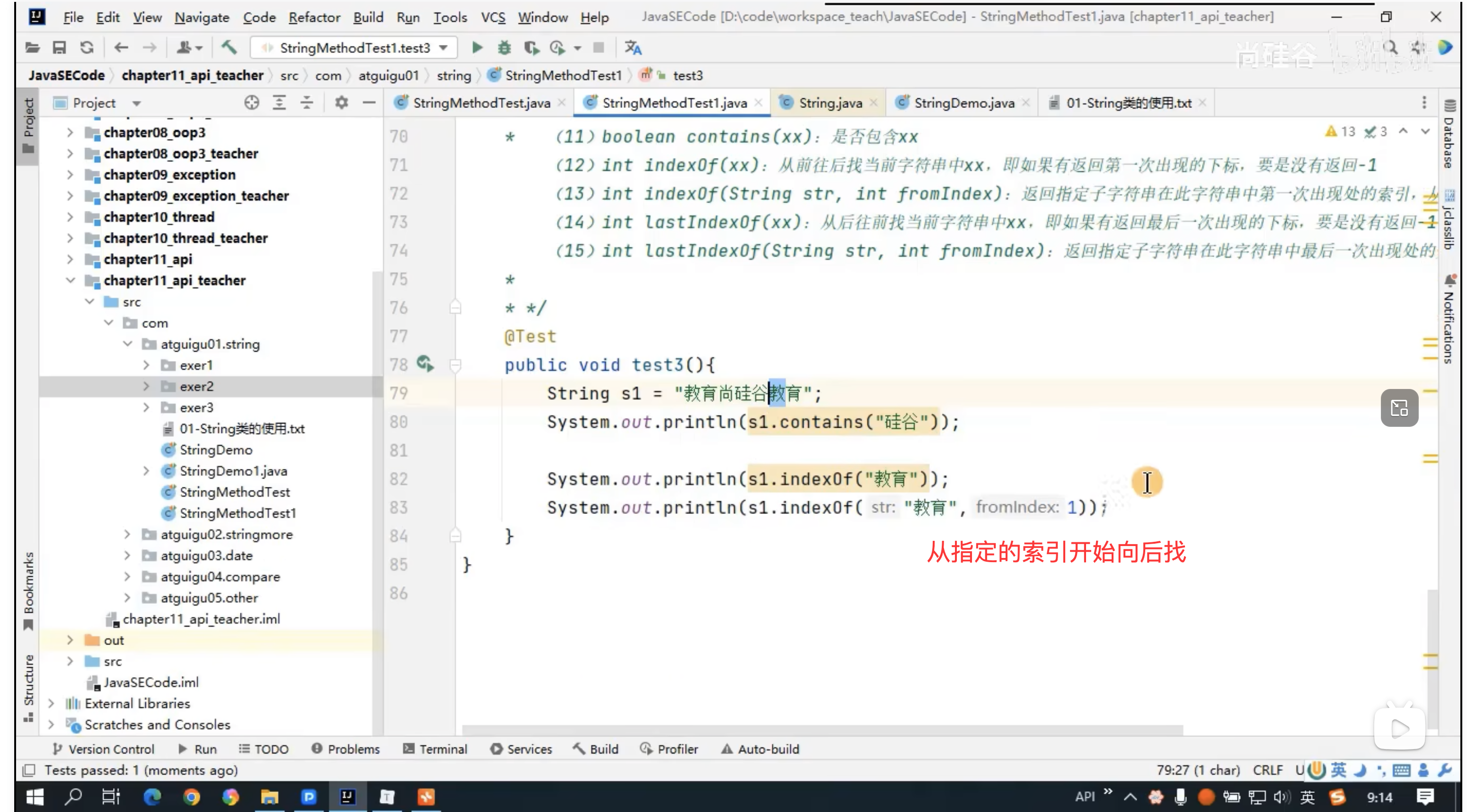Image resolution: width=1467 pixels, height=812 pixels.
Task: Click the editor horizontal scrollbar
Action: pos(822,730)
